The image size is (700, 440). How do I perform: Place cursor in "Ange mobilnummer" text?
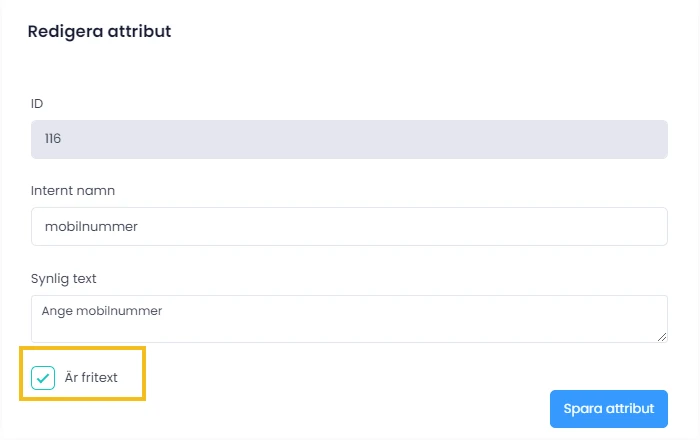point(102,311)
